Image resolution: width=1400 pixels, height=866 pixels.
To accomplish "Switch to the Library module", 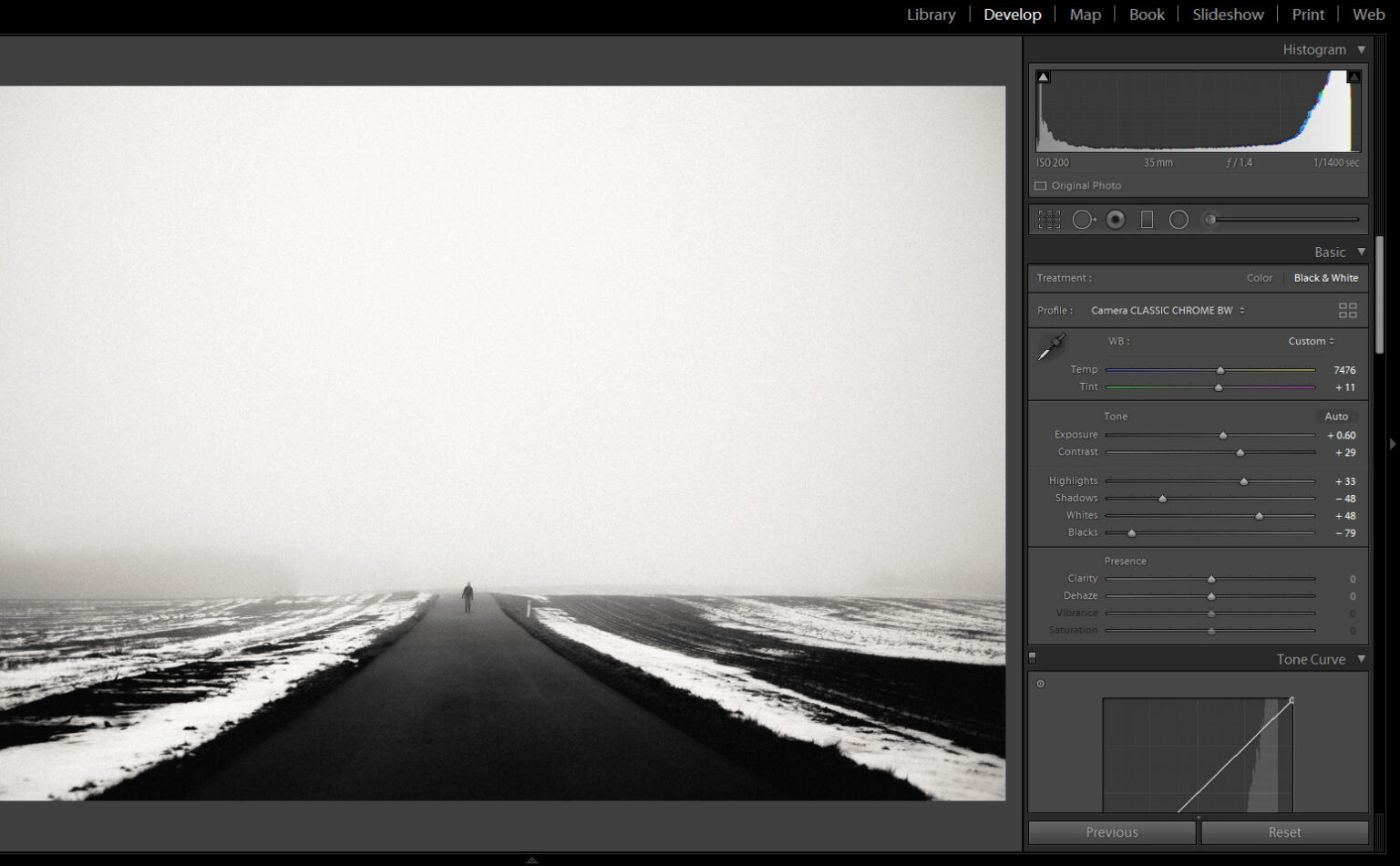I will [x=931, y=15].
